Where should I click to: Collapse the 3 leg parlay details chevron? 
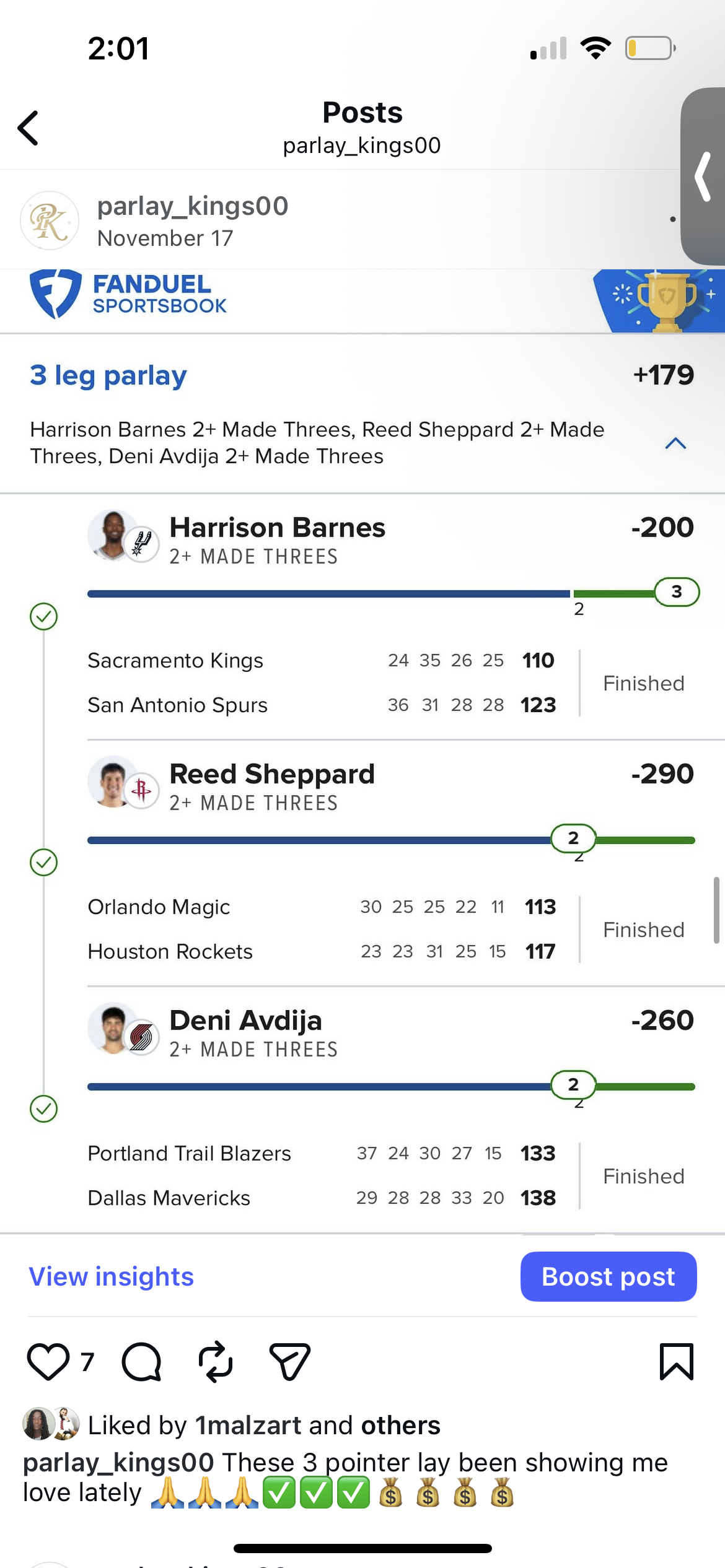tap(675, 443)
